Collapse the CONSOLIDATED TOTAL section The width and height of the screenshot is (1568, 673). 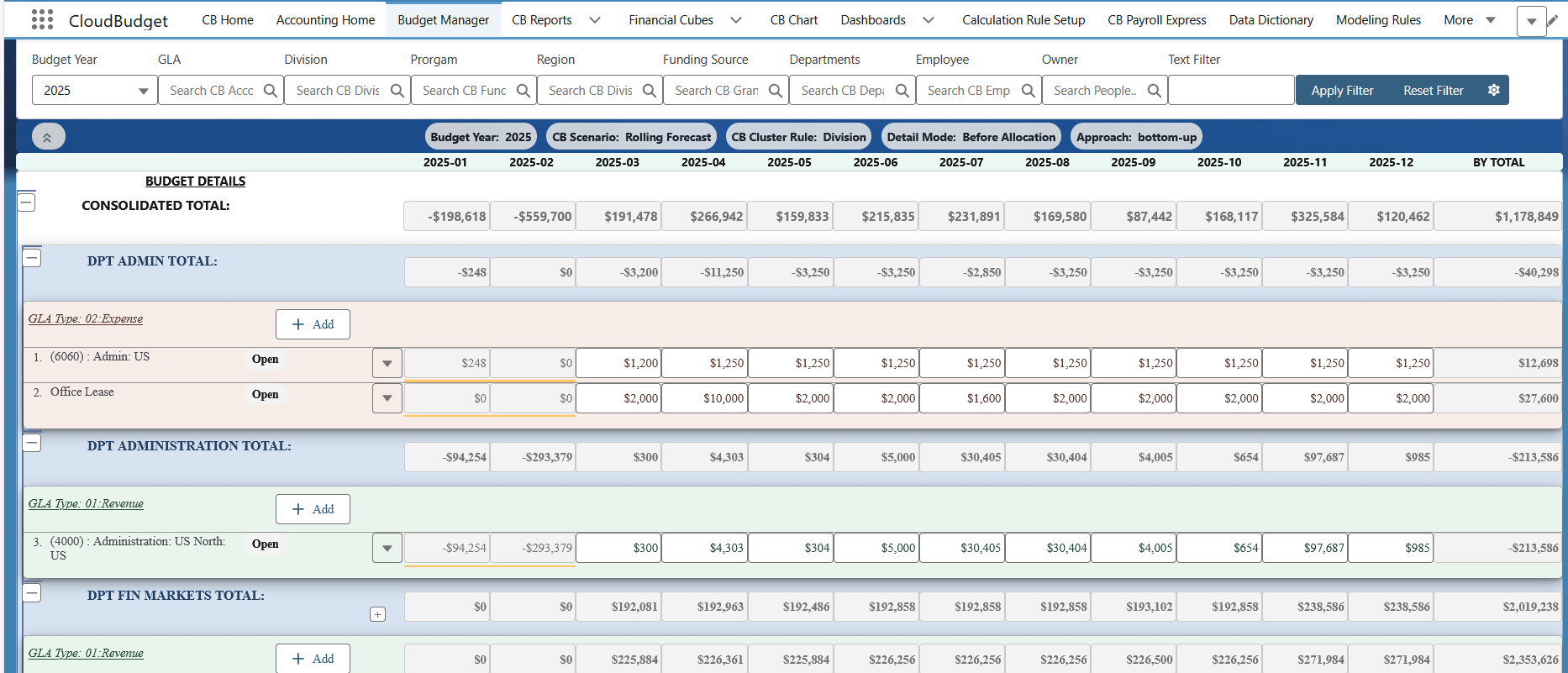[x=27, y=202]
